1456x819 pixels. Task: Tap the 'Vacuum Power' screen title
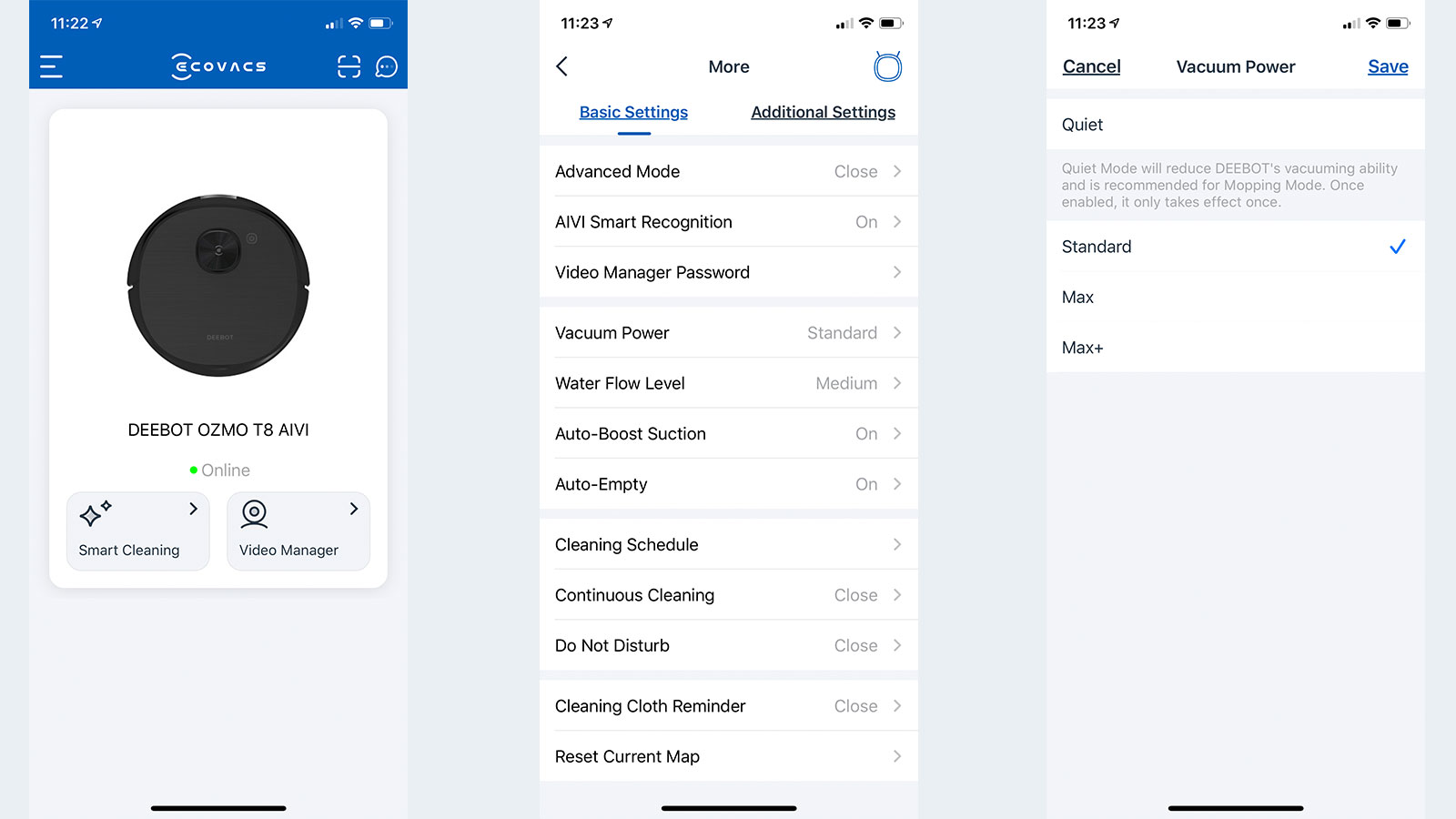pos(1235,66)
